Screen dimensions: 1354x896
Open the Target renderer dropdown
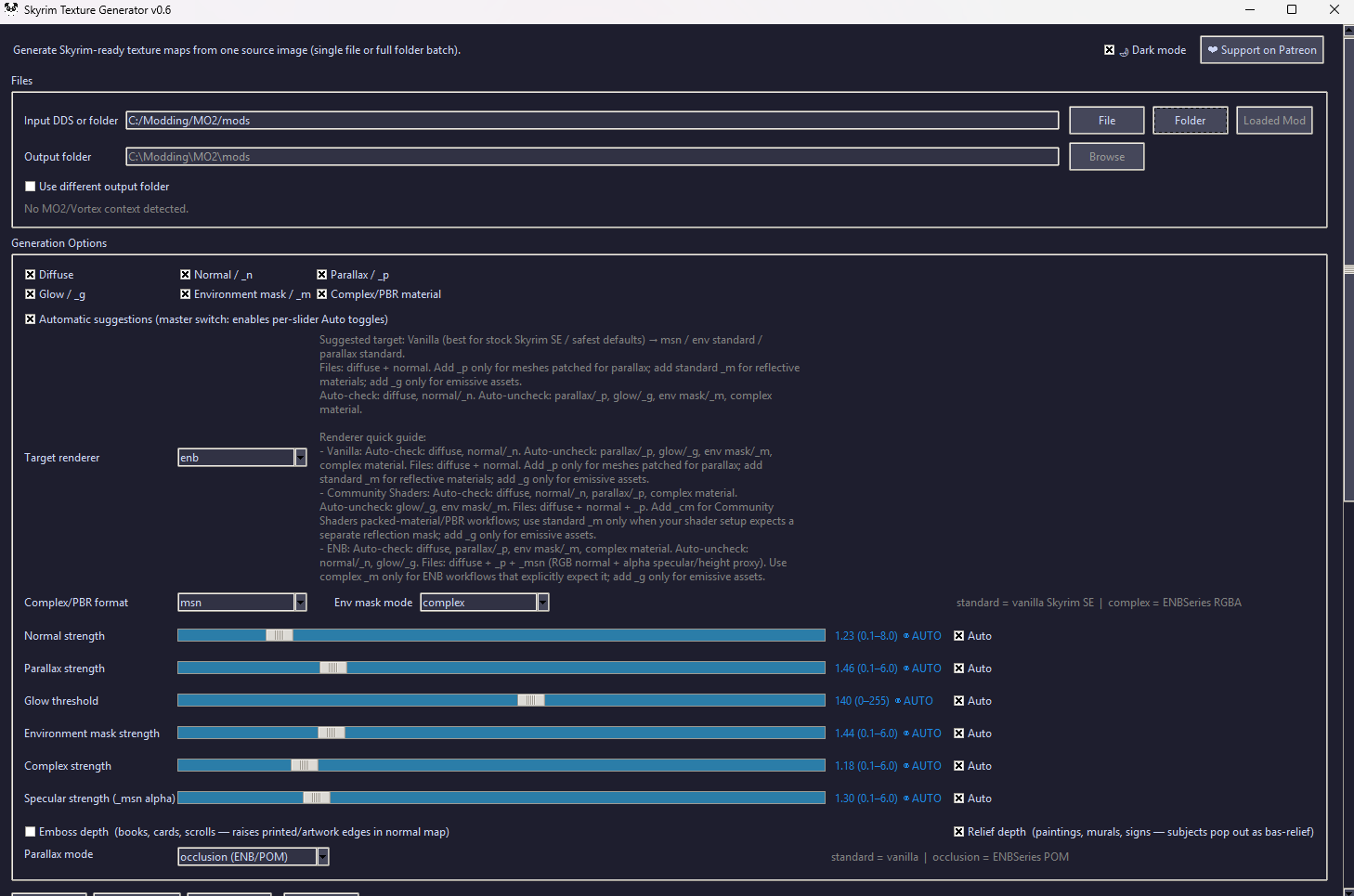click(x=242, y=458)
